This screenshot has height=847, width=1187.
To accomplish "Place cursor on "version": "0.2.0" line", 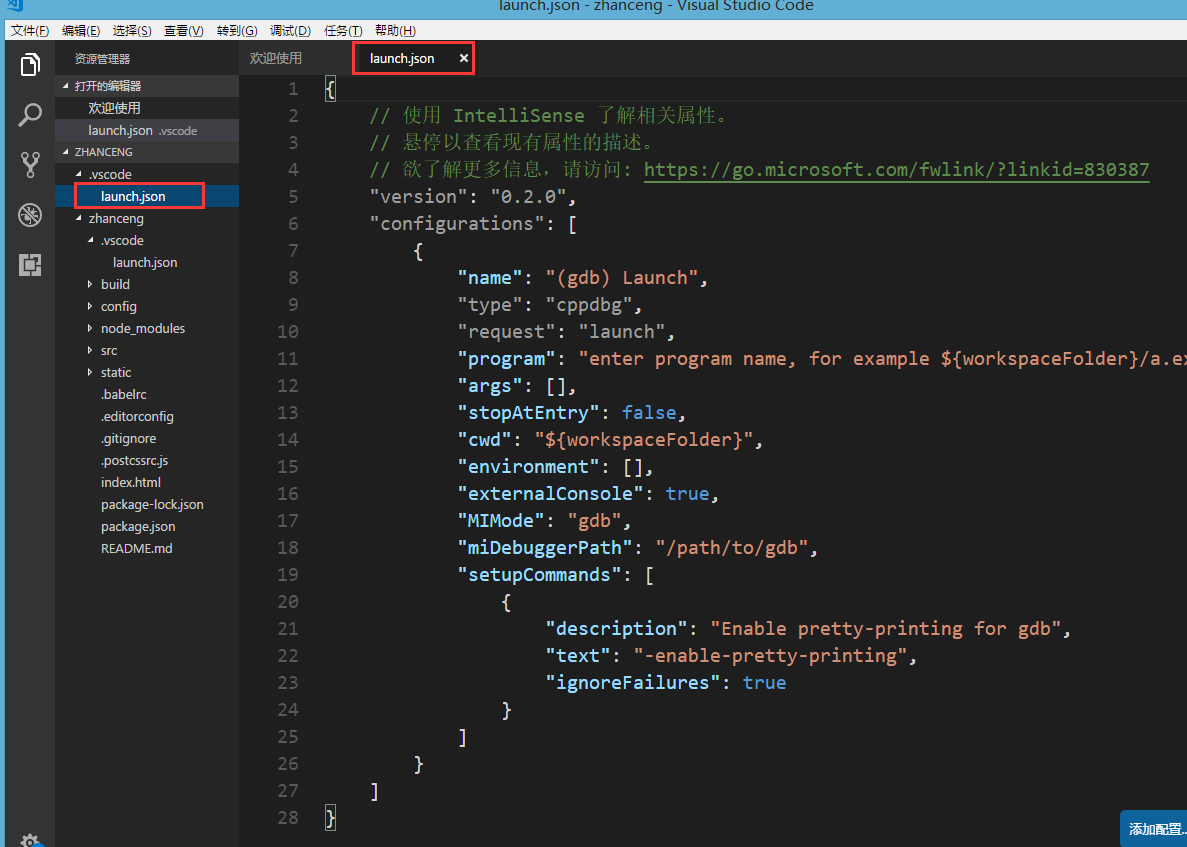I will [x=472, y=196].
